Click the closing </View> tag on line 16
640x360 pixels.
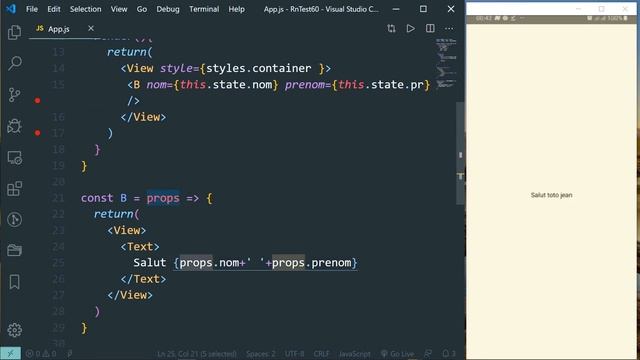tap(143, 117)
